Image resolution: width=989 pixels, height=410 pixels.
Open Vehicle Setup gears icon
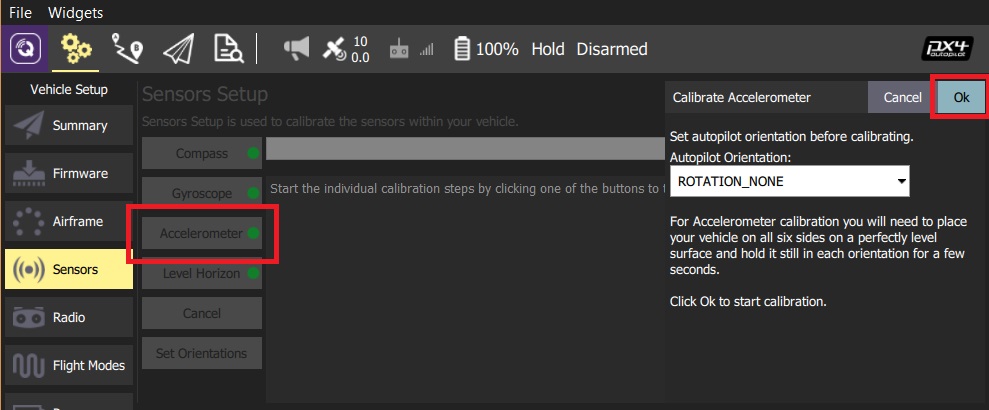click(77, 49)
